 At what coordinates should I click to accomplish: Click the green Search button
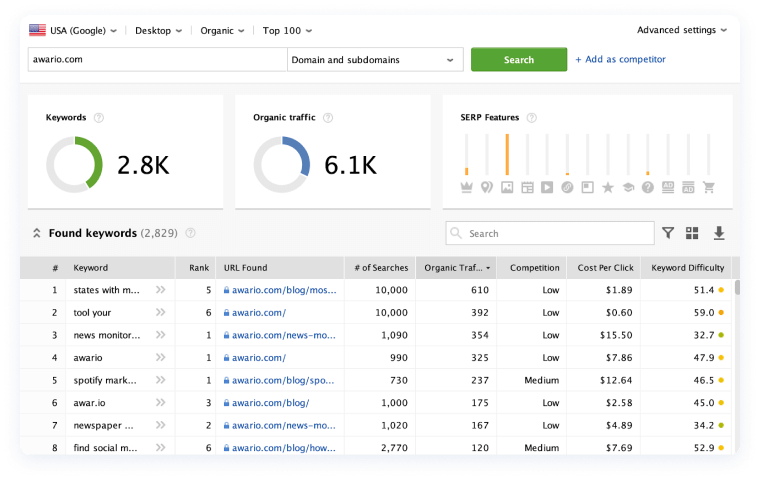click(519, 60)
